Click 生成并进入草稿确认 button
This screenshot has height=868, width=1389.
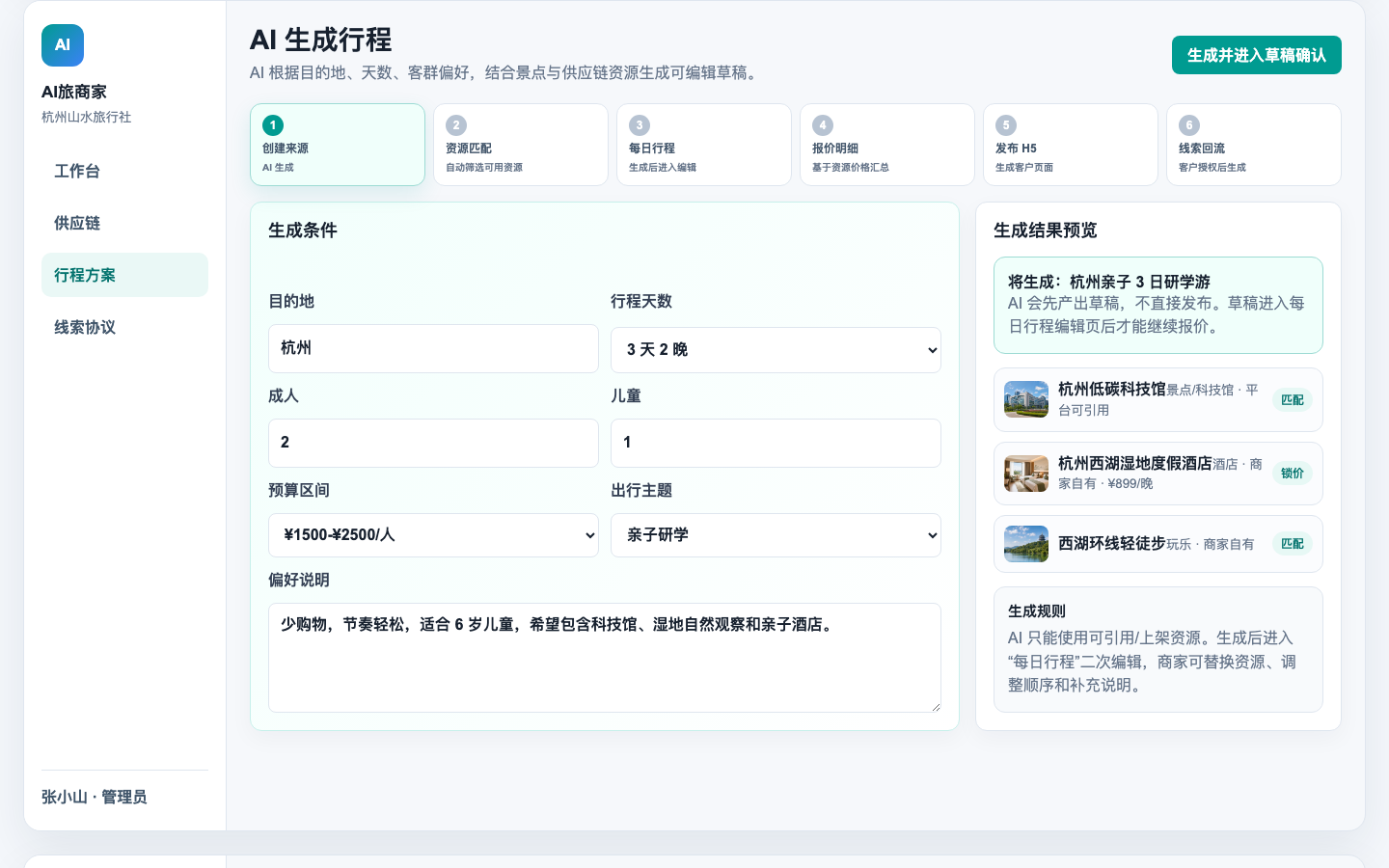coord(1256,55)
